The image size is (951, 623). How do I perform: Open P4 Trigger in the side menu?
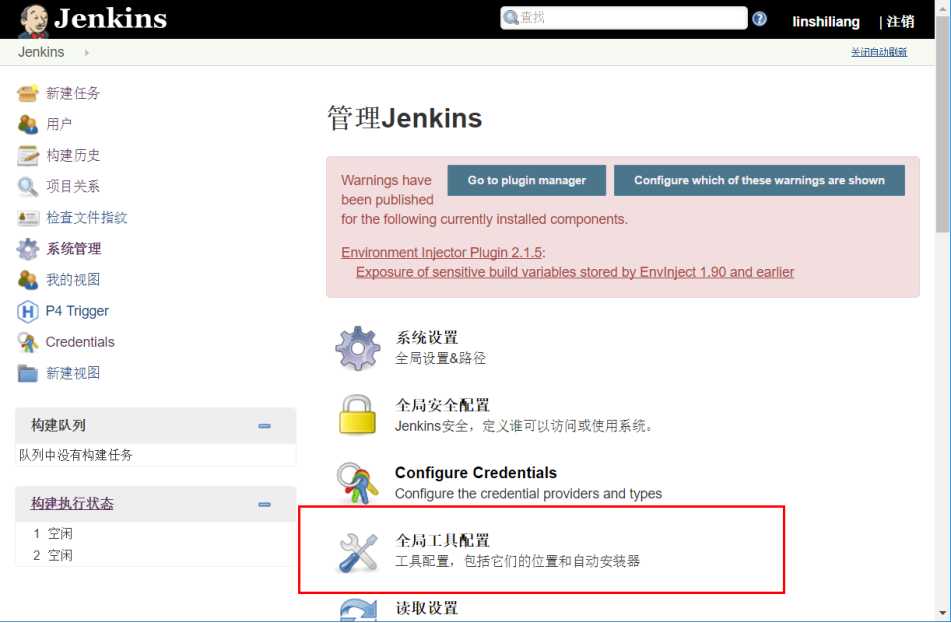[x=77, y=311]
